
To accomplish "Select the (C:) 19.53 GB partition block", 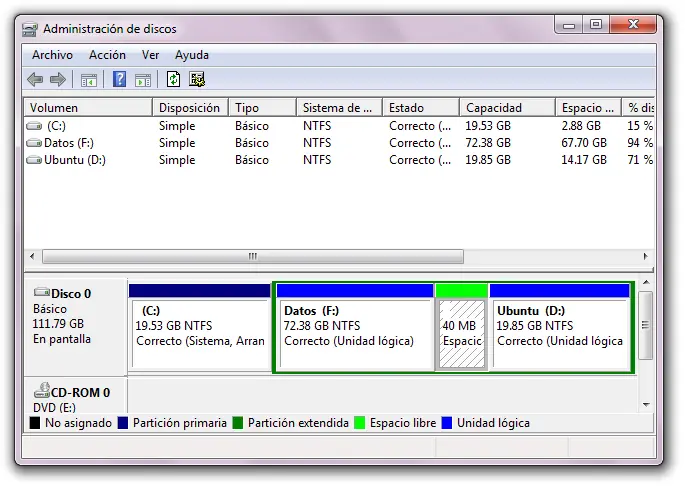I will pos(200,327).
